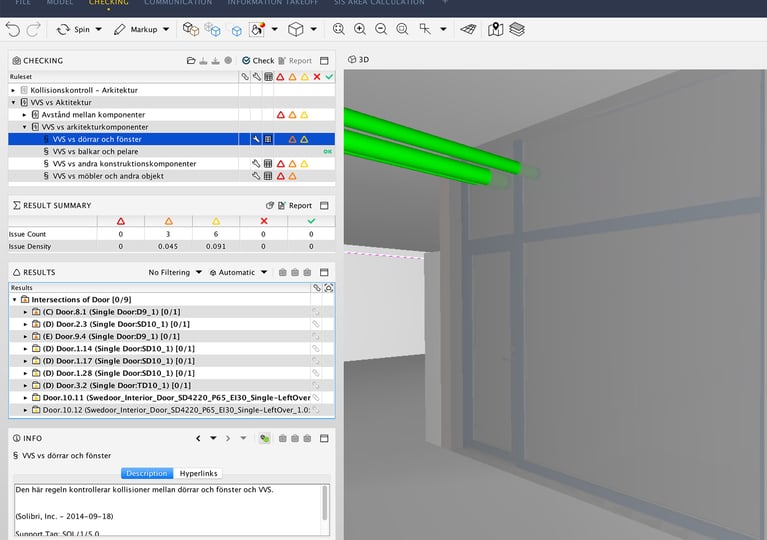Click the Info forward navigation arrow

tap(228, 438)
